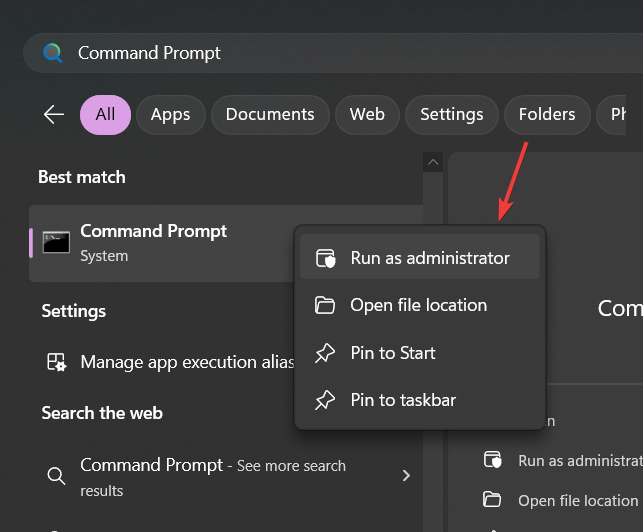Image resolution: width=643 pixels, height=532 pixels.
Task: Click the shield icon beside Run as administrator
Action: [325, 258]
